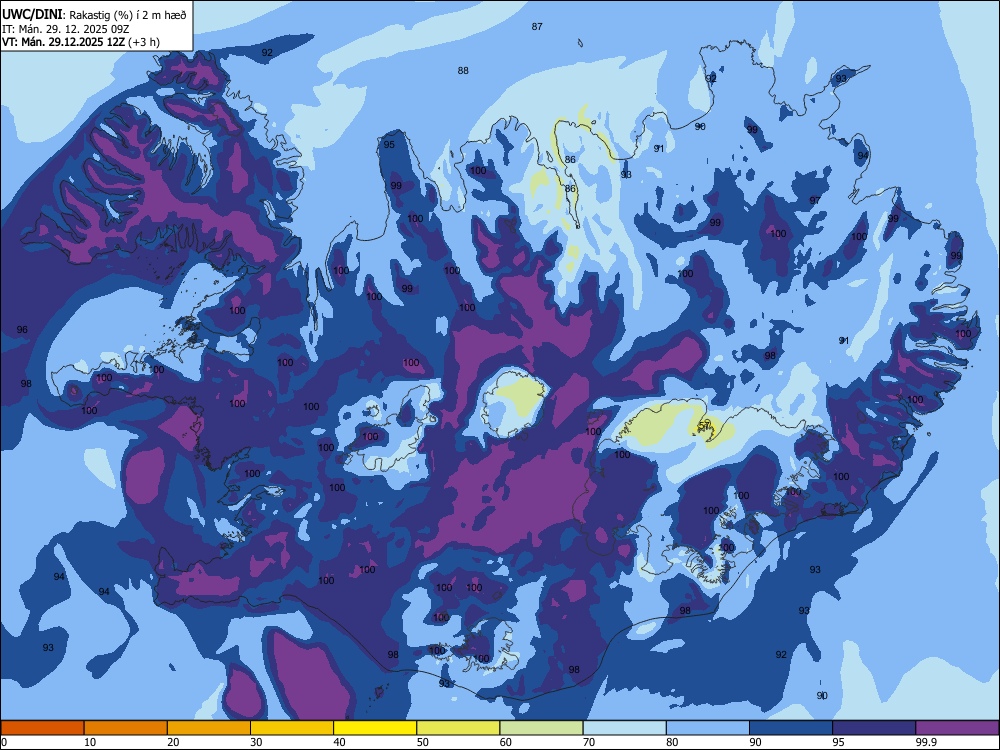Click the first legend label '0'
This screenshot has width=1000, height=750.
tap(4, 742)
